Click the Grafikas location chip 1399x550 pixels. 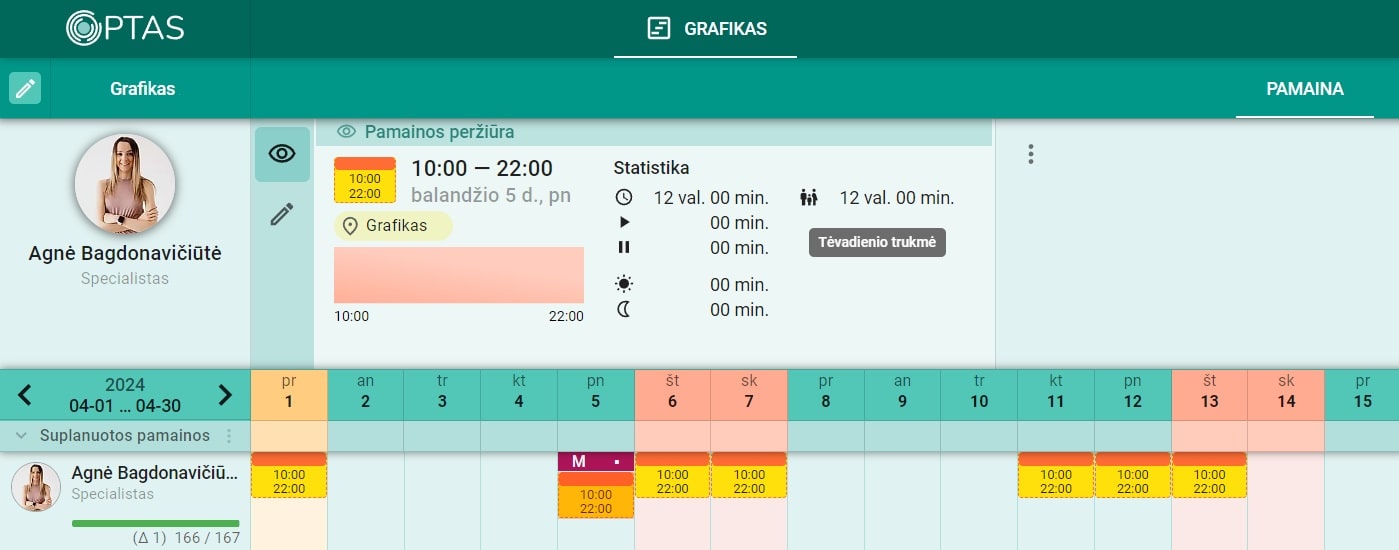click(393, 226)
